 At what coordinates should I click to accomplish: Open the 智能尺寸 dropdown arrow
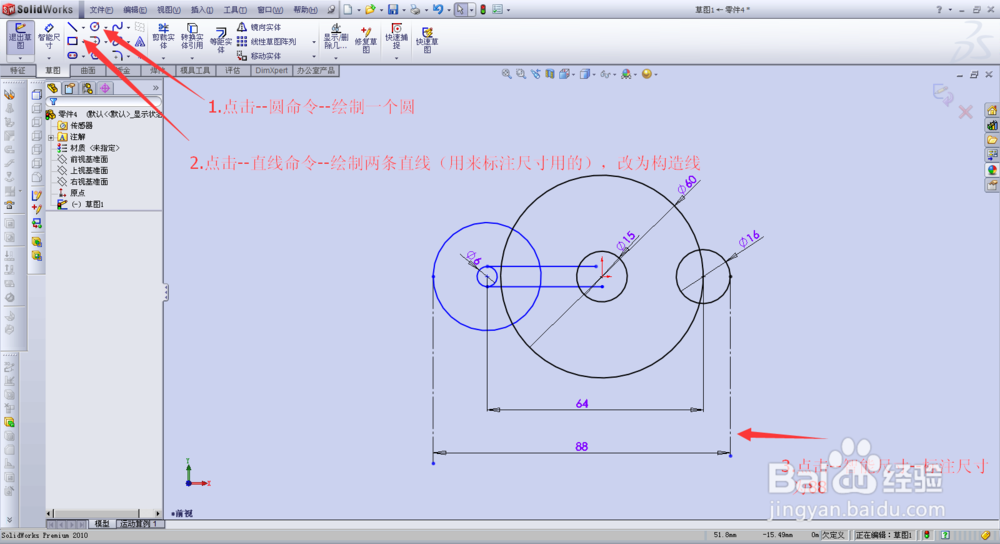(48, 58)
